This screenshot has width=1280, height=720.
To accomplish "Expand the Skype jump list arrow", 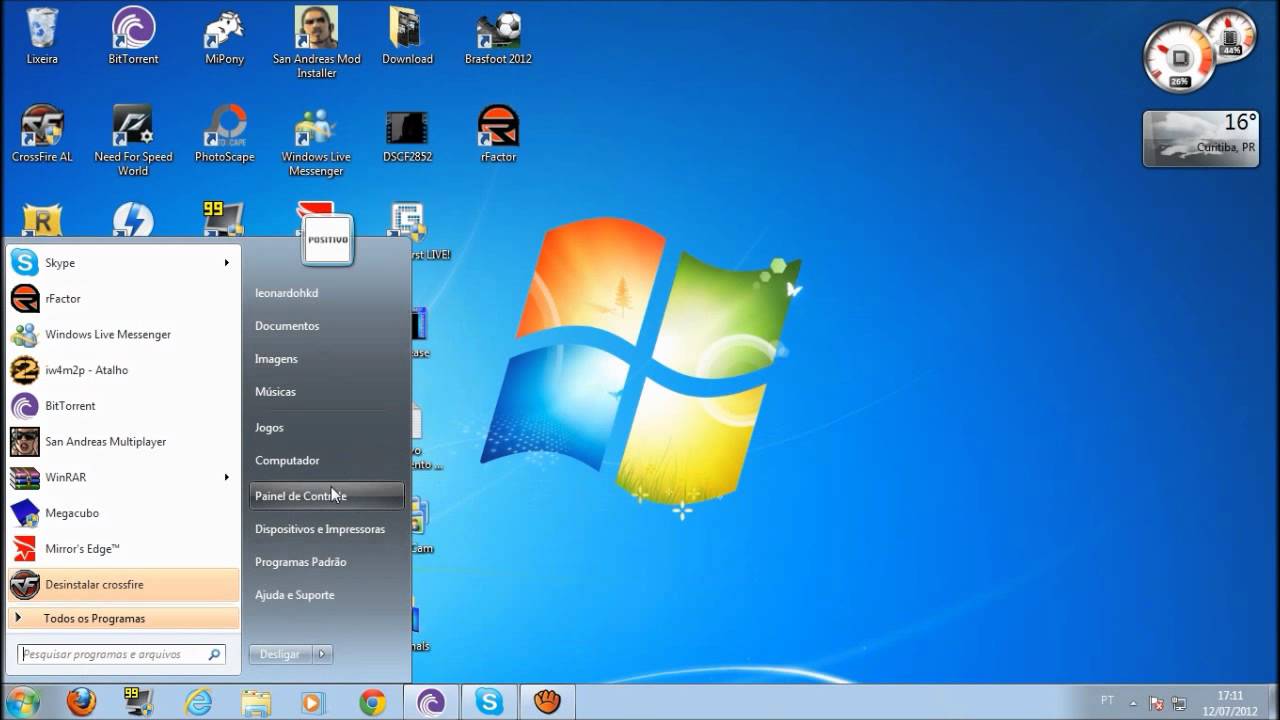I will (226, 263).
